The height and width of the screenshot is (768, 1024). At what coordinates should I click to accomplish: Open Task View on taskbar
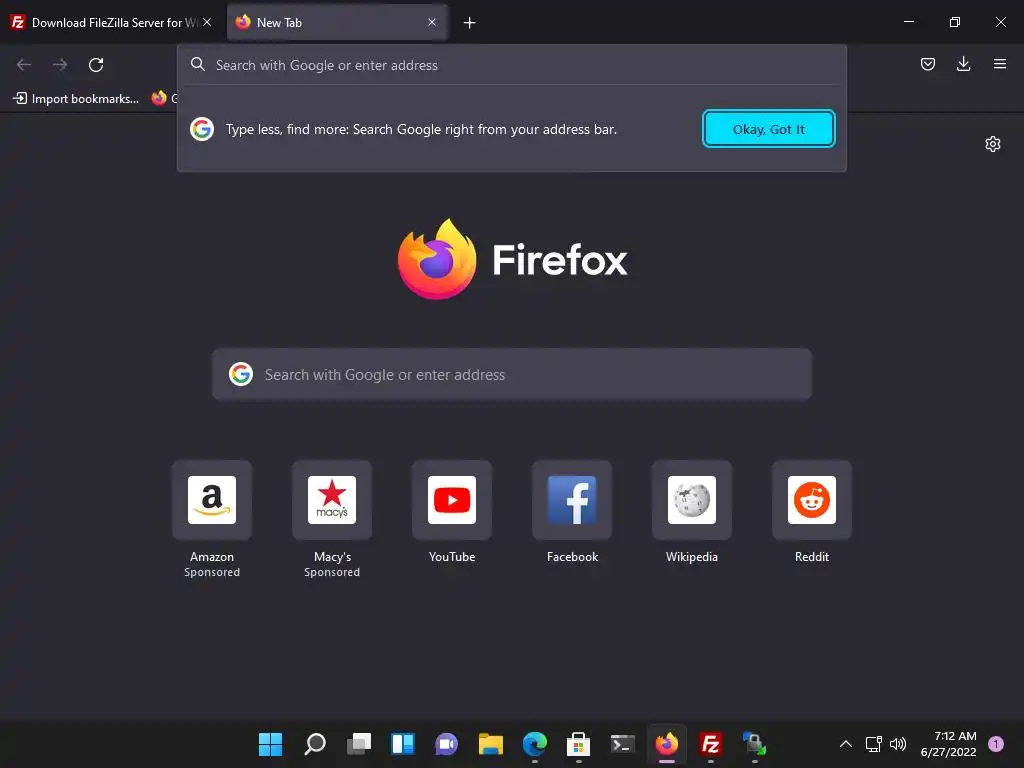coord(359,744)
